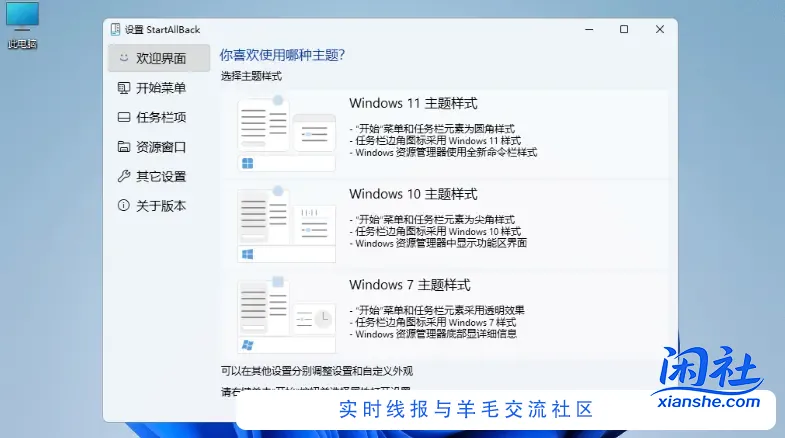This screenshot has height=438, width=785.
Task: Select the 此电脑 desktop icon
Action: (x=22, y=25)
